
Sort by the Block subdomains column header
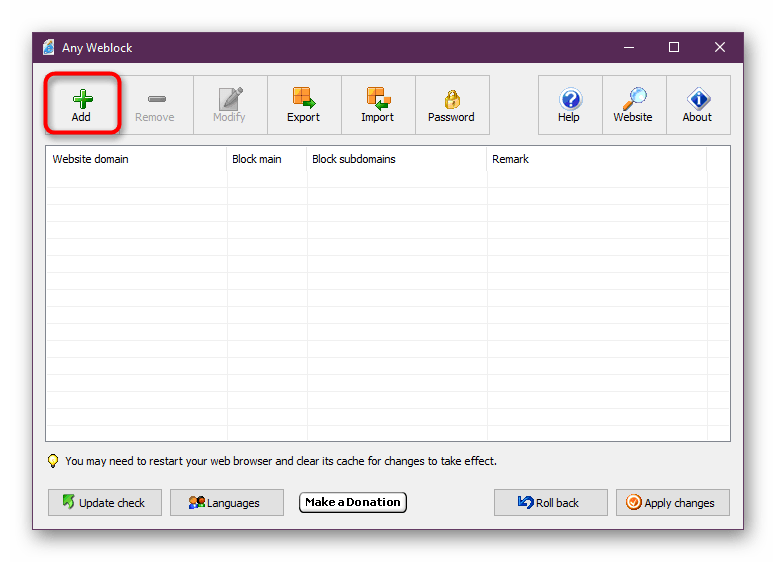pyautogui.click(x=396, y=159)
